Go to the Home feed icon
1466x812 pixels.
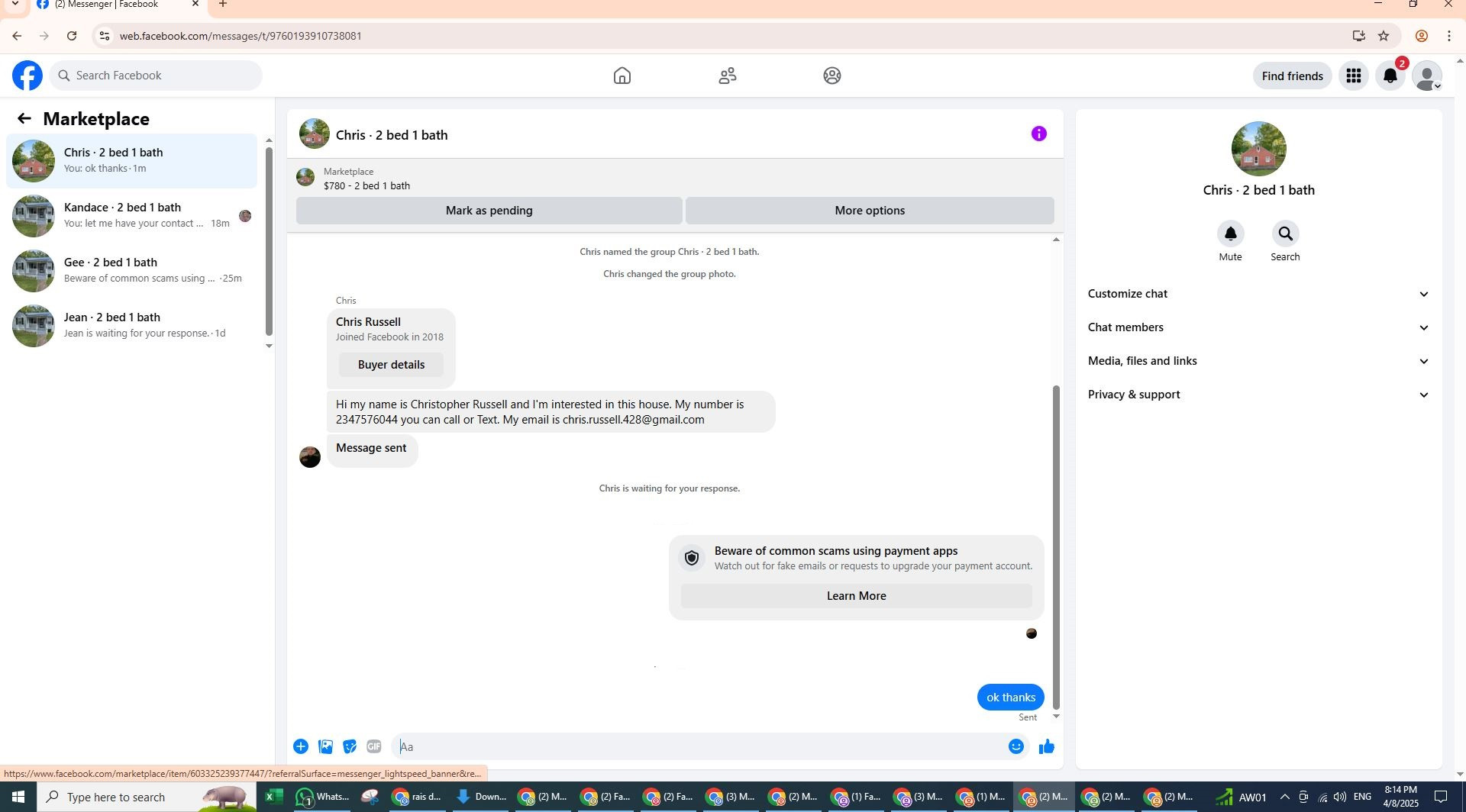point(622,76)
